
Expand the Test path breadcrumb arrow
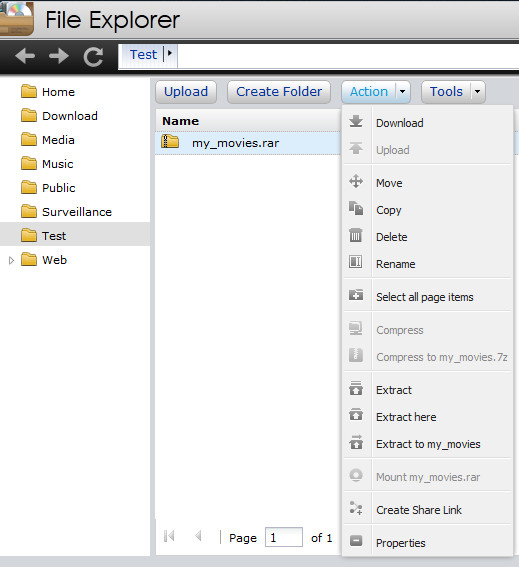click(169, 54)
